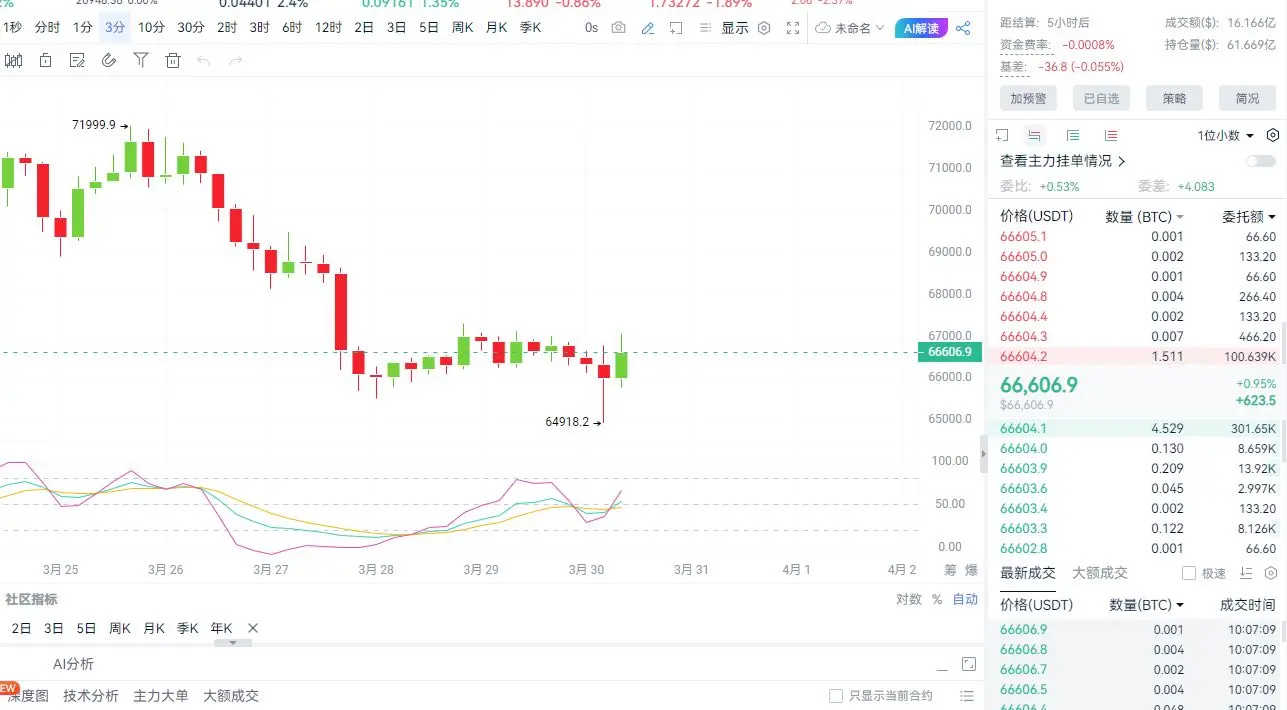Viewport: 1287px width, 710px height.
Task: Open the 数量(BTC) dropdown in order book
Action: pyautogui.click(x=1144, y=216)
